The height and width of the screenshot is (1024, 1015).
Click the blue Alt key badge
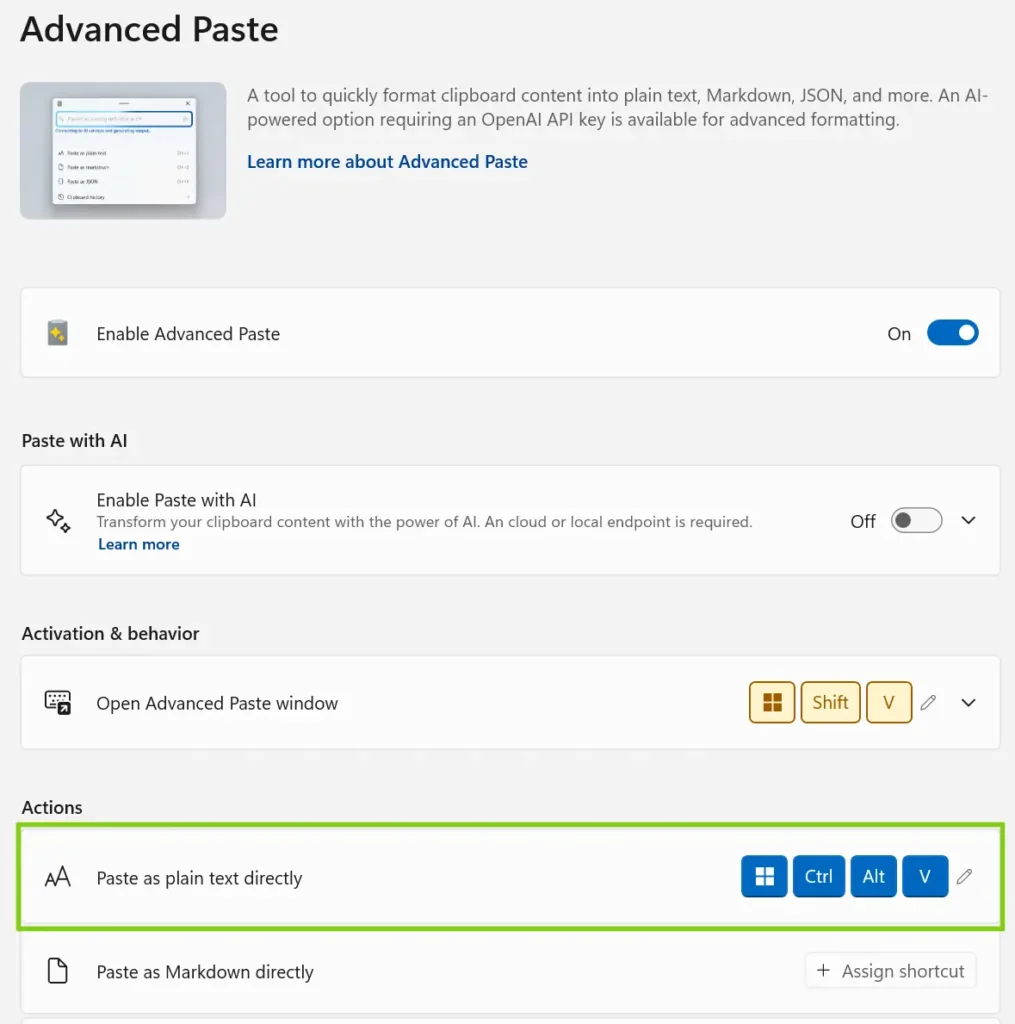873,876
